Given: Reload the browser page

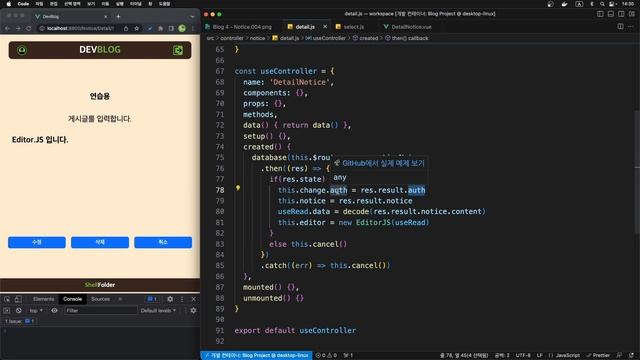Looking at the screenshot, I should pyautogui.click(x=29, y=28).
